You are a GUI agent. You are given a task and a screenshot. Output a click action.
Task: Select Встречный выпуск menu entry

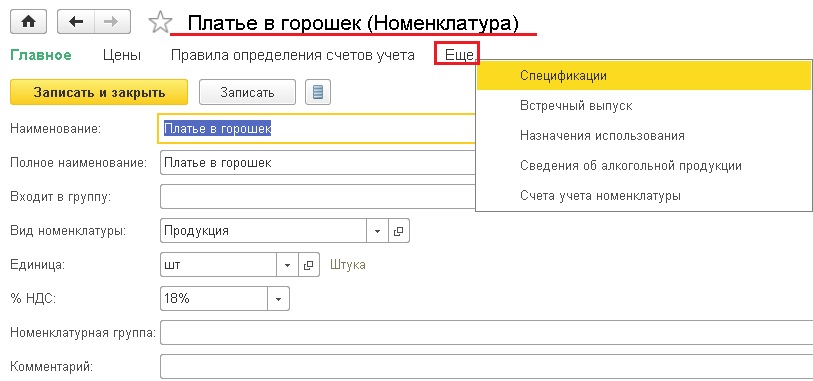pyautogui.click(x=644, y=106)
